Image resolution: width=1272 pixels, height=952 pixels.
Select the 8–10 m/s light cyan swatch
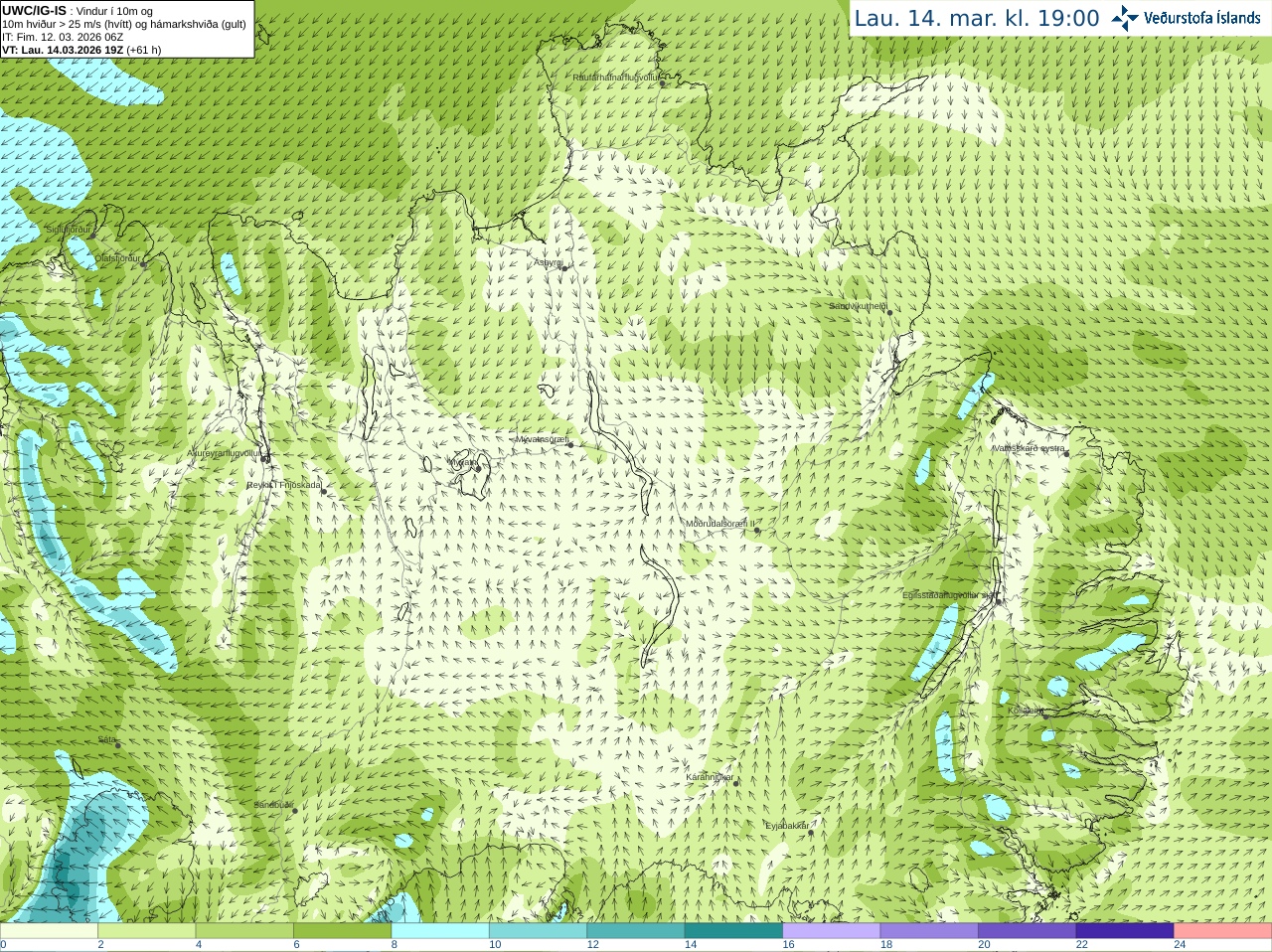click(440, 931)
